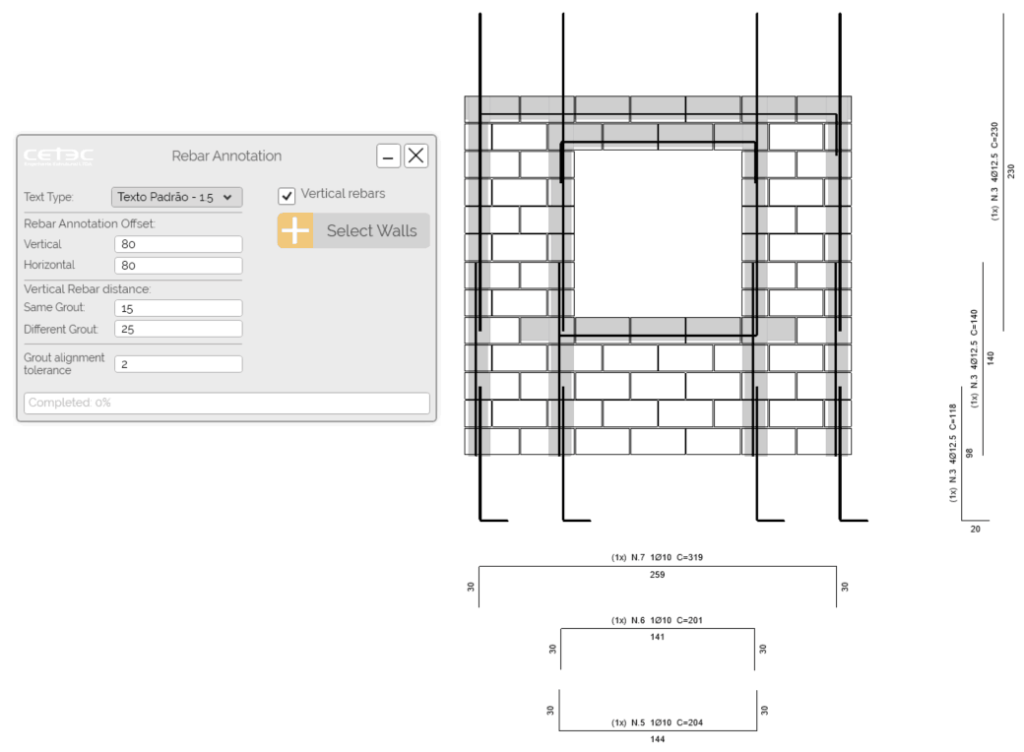Edit the Vertical annotation offset field

[x=178, y=243]
